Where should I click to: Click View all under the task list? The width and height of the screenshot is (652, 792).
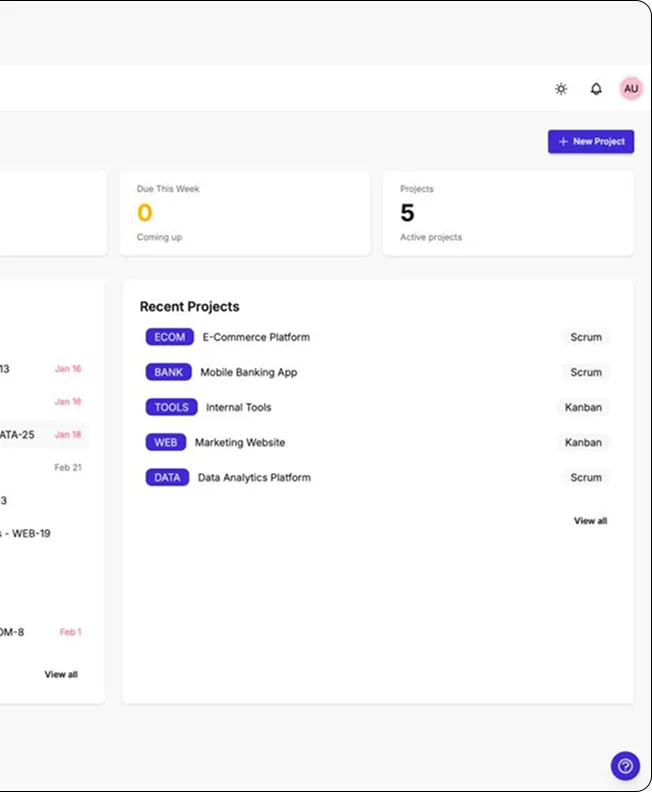[61, 675]
